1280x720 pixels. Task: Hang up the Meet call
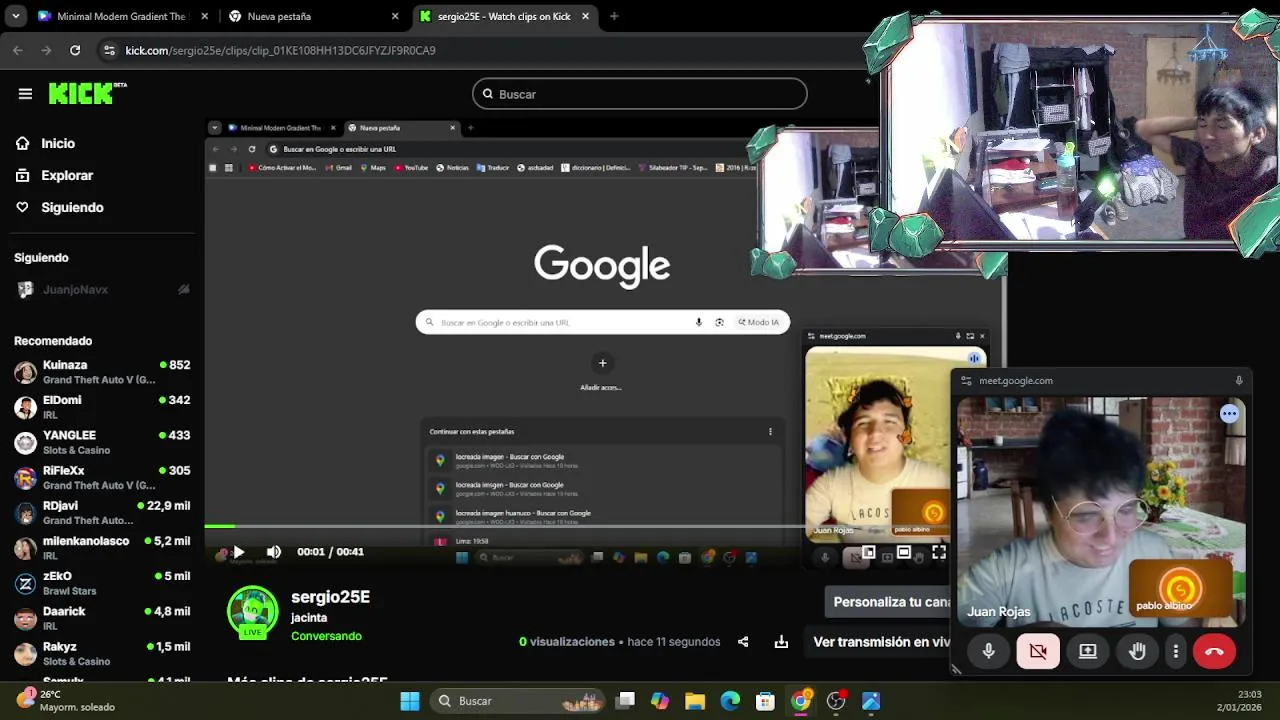coord(1214,651)
